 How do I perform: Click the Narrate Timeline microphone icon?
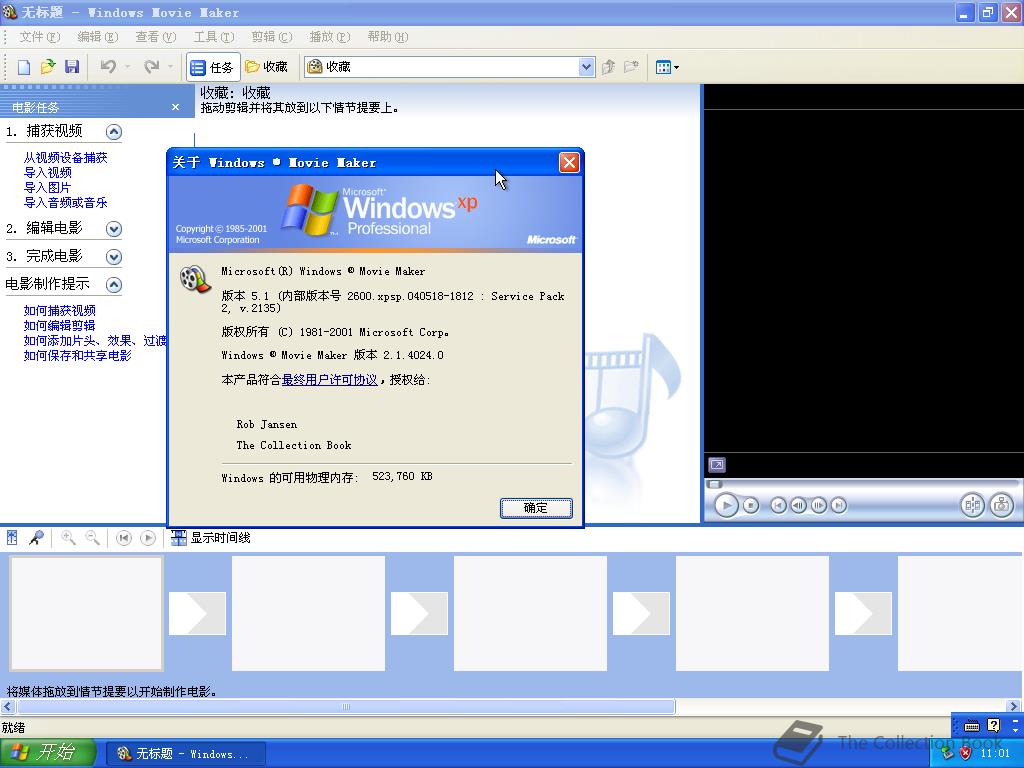[x=37, y=537]
